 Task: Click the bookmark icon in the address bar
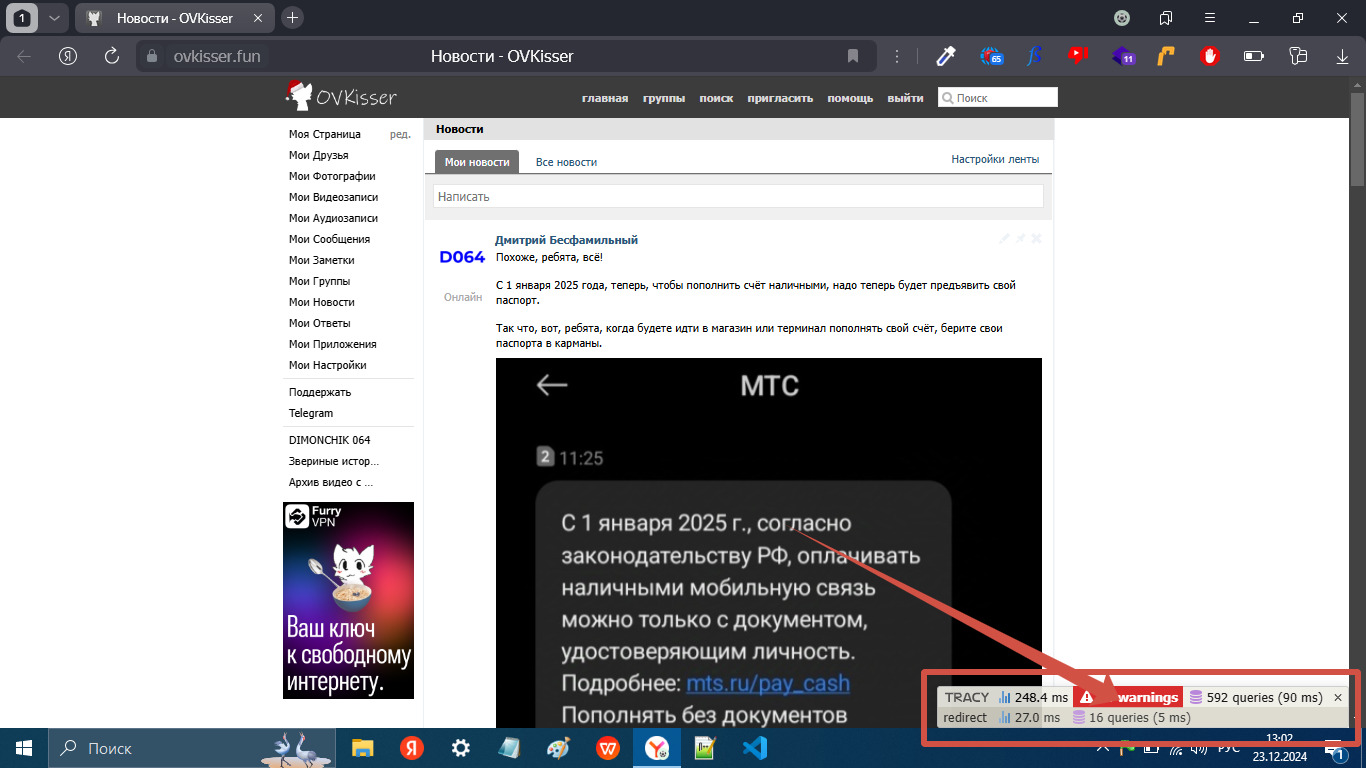click(x=853, y=56)
